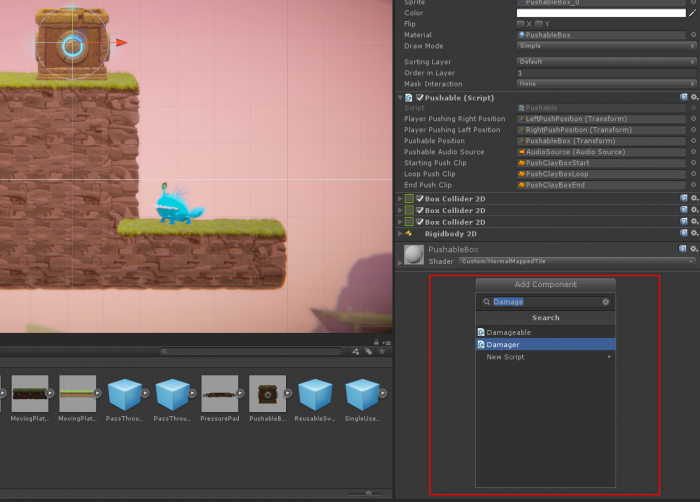Click the white Color swatch

600,13
